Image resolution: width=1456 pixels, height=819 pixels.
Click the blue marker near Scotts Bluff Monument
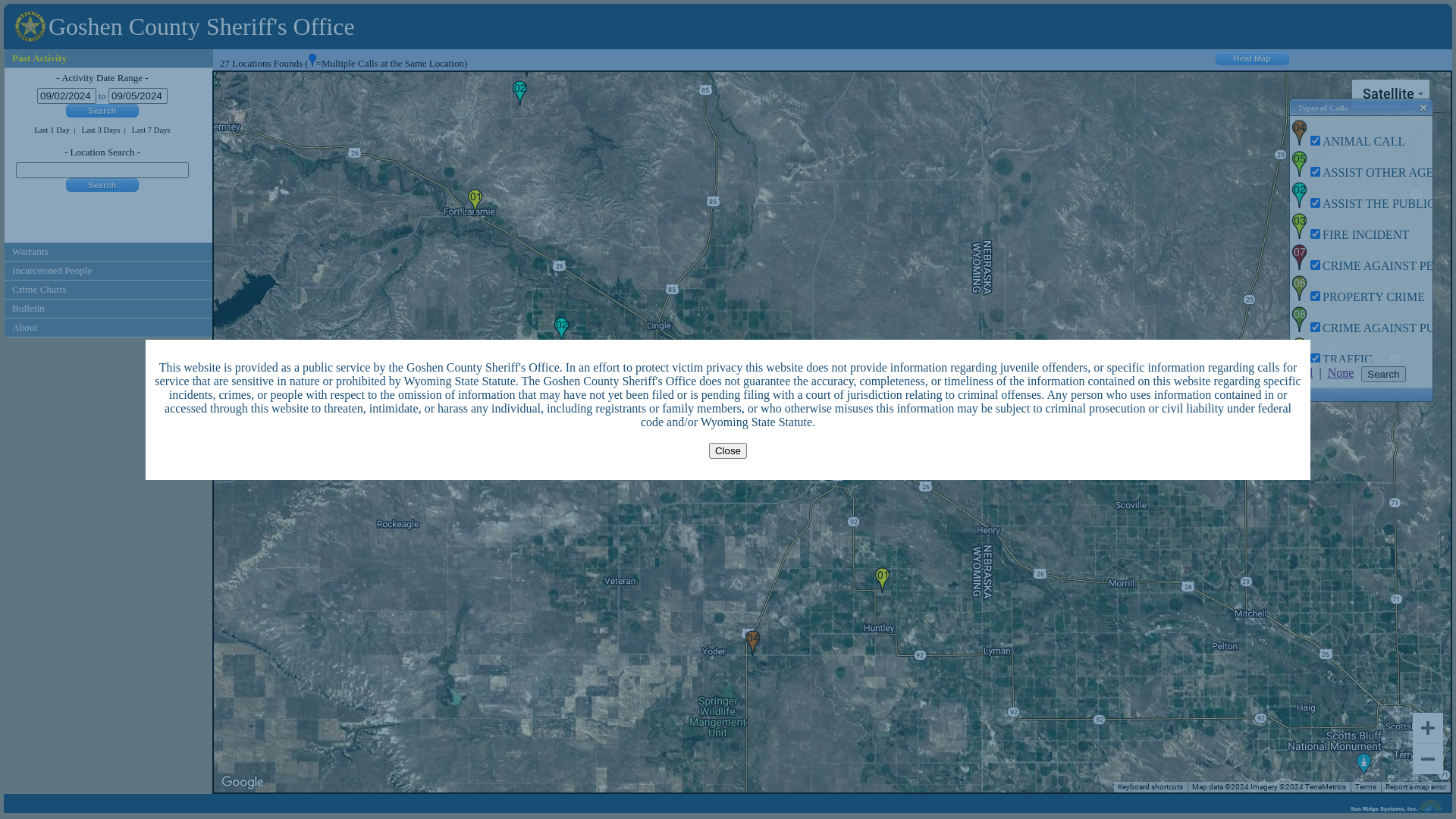[1363, 764]
